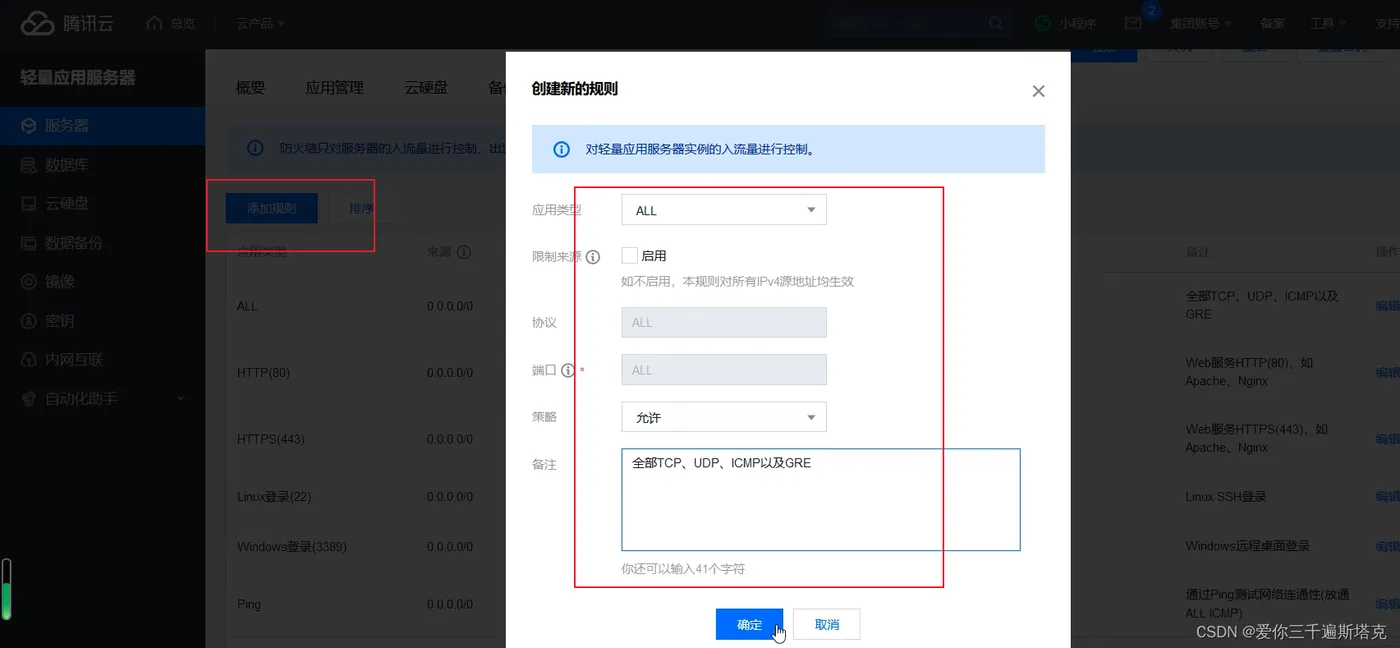This screenshot has height=648, width=1400.
Task: Click the firewall notice info icon
Action: coord(255,148)
